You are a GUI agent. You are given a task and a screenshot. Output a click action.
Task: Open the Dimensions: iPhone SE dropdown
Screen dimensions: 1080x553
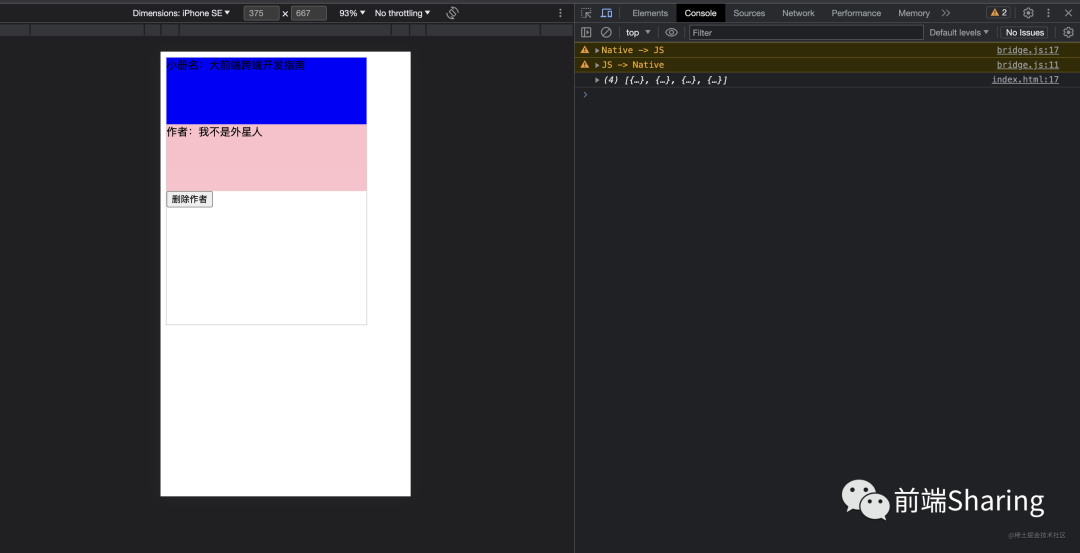pyautogui.click(x=181, y=13)
